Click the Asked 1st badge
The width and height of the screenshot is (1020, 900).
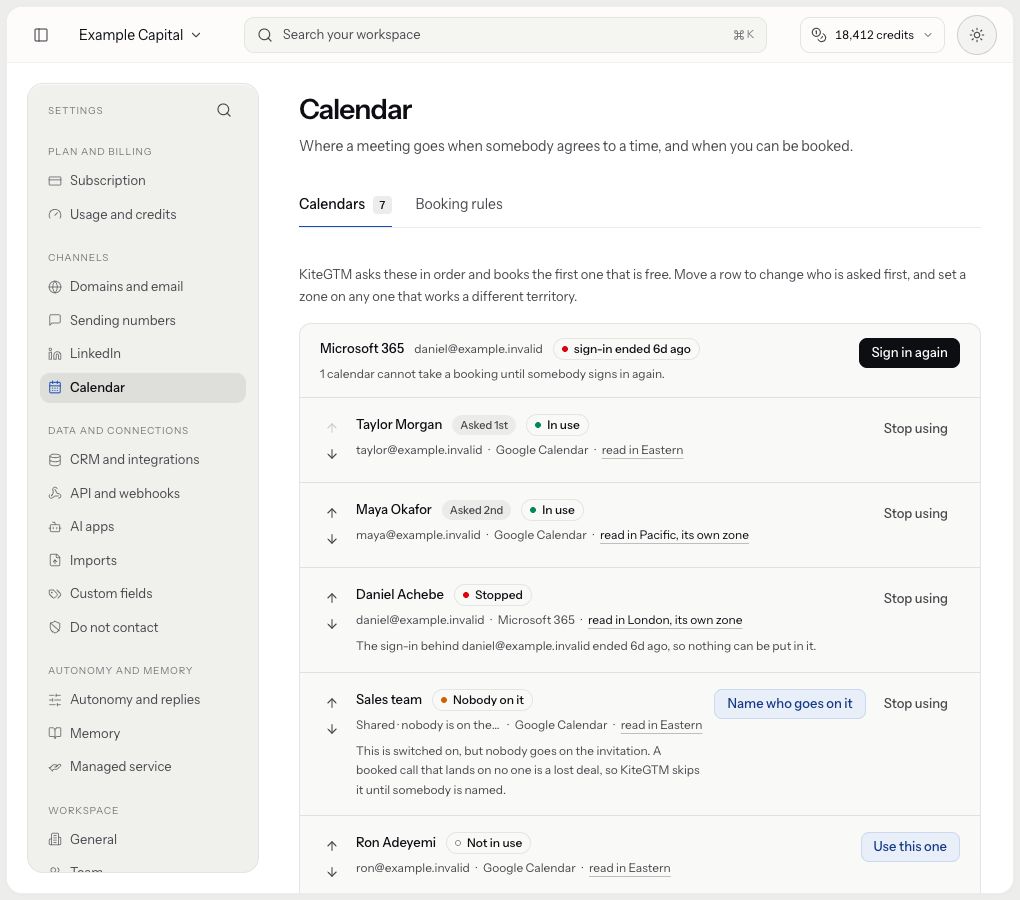click(x=484, y=425)
